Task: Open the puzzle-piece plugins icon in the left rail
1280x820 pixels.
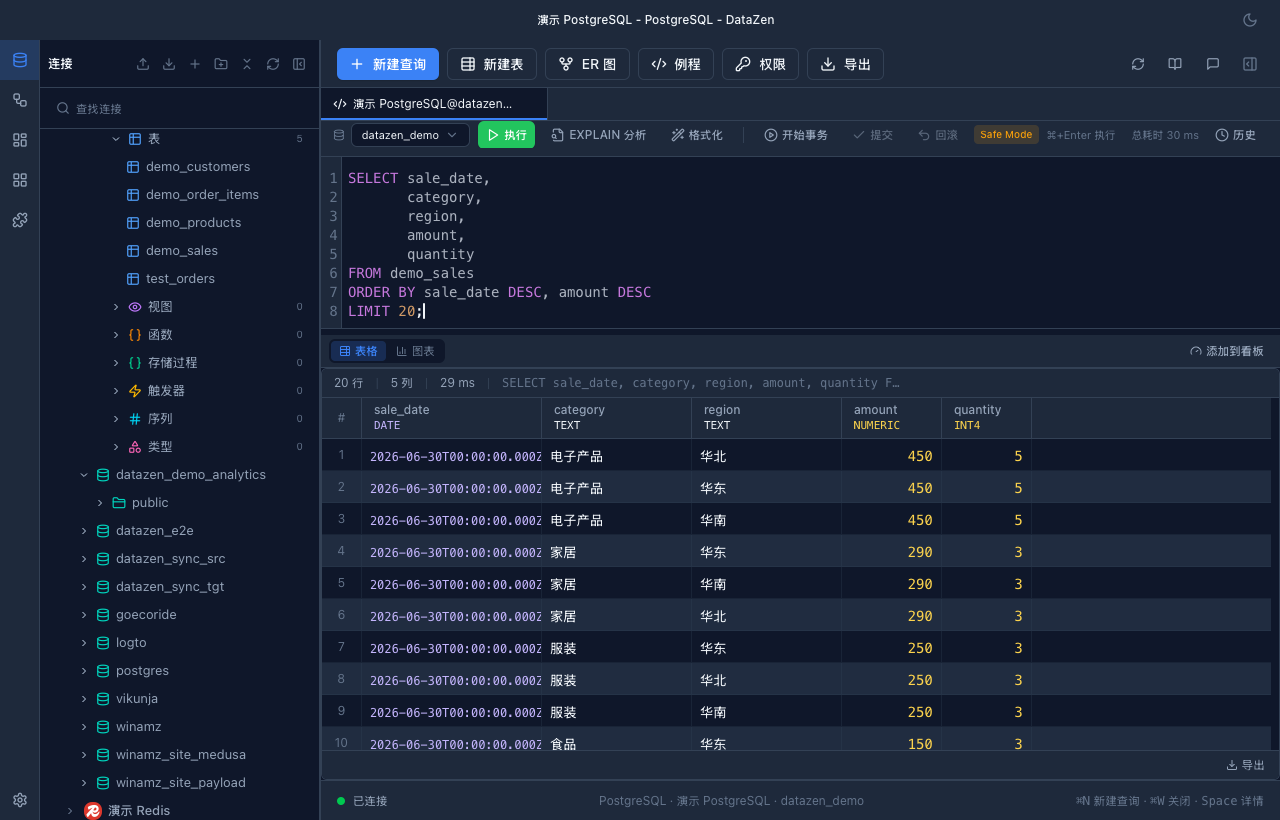Action: (x=20, y=220)
